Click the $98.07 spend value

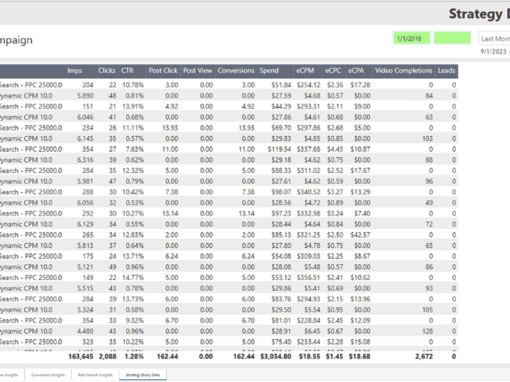tap(281, 192)
